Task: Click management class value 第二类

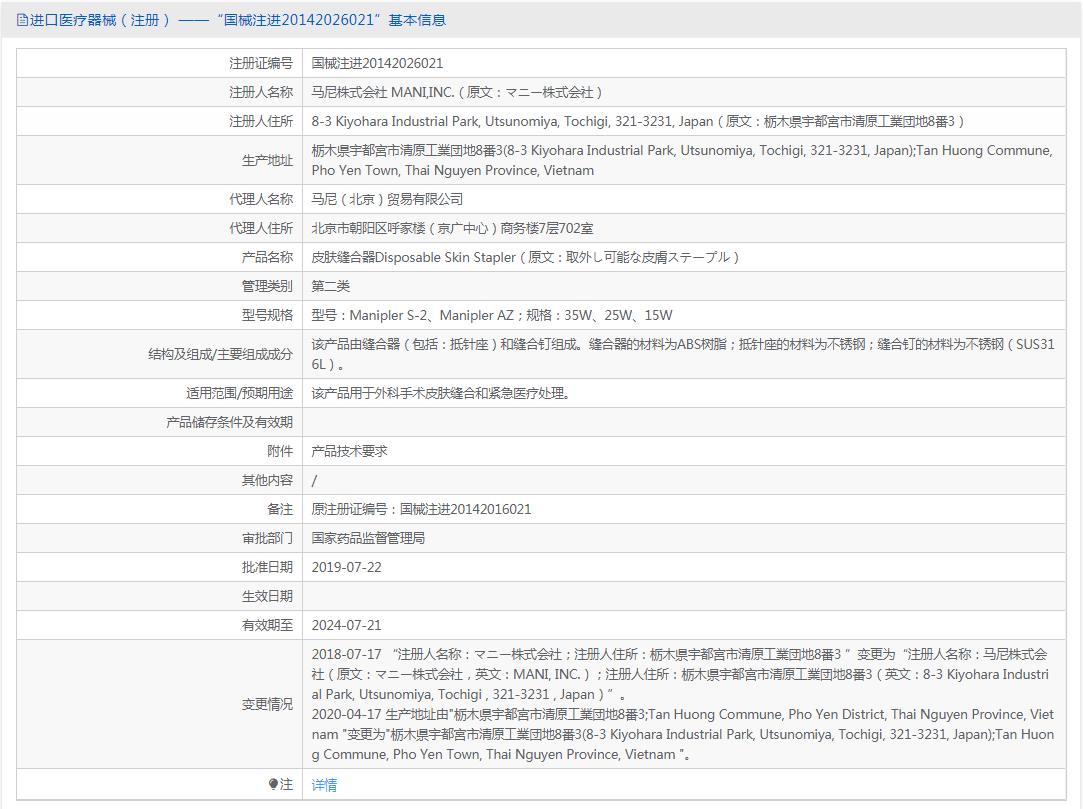Action: [331, 286]
